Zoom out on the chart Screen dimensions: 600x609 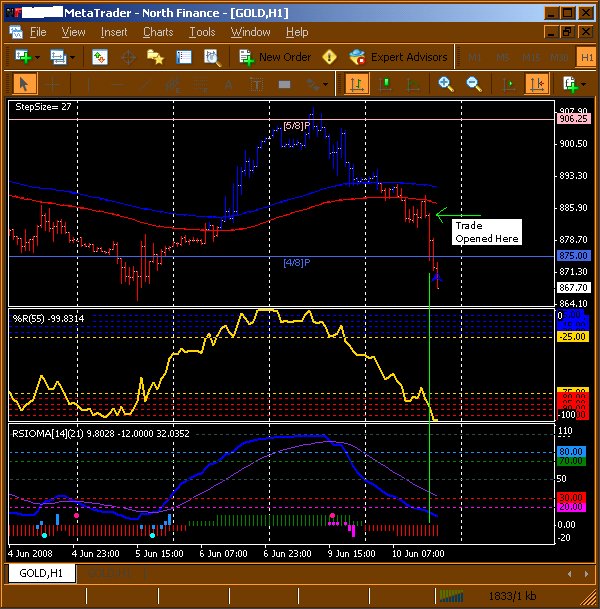click(474, 84)
